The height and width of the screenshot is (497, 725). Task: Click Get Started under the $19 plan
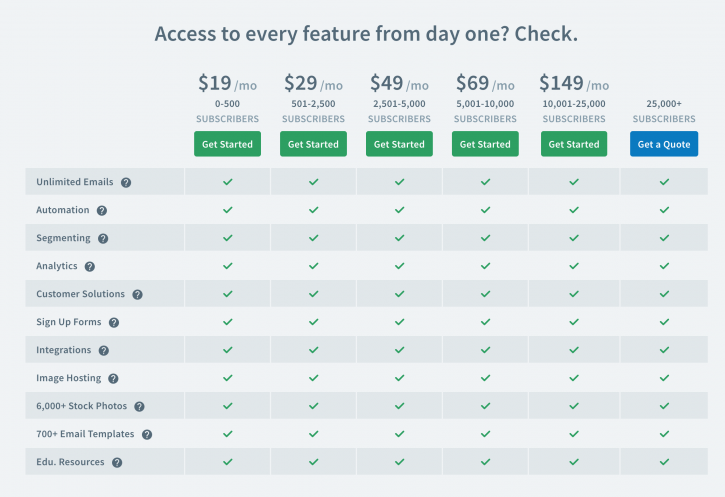pyautogui.click(x=227, y=144)
